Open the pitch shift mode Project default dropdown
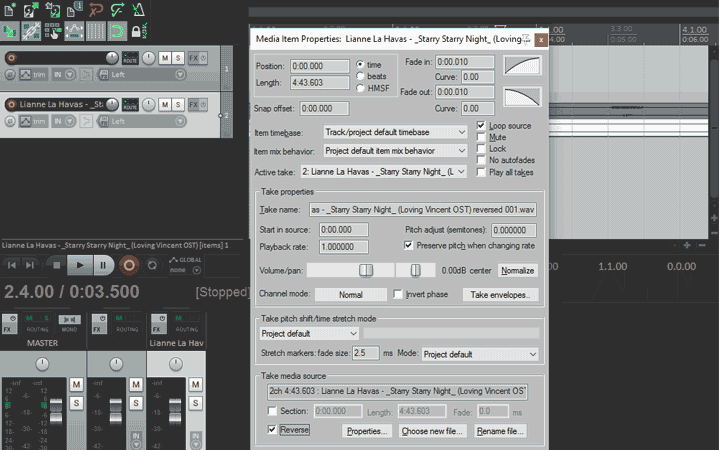Viewport: 720px width, 450px height. click(x=309, y=333)
